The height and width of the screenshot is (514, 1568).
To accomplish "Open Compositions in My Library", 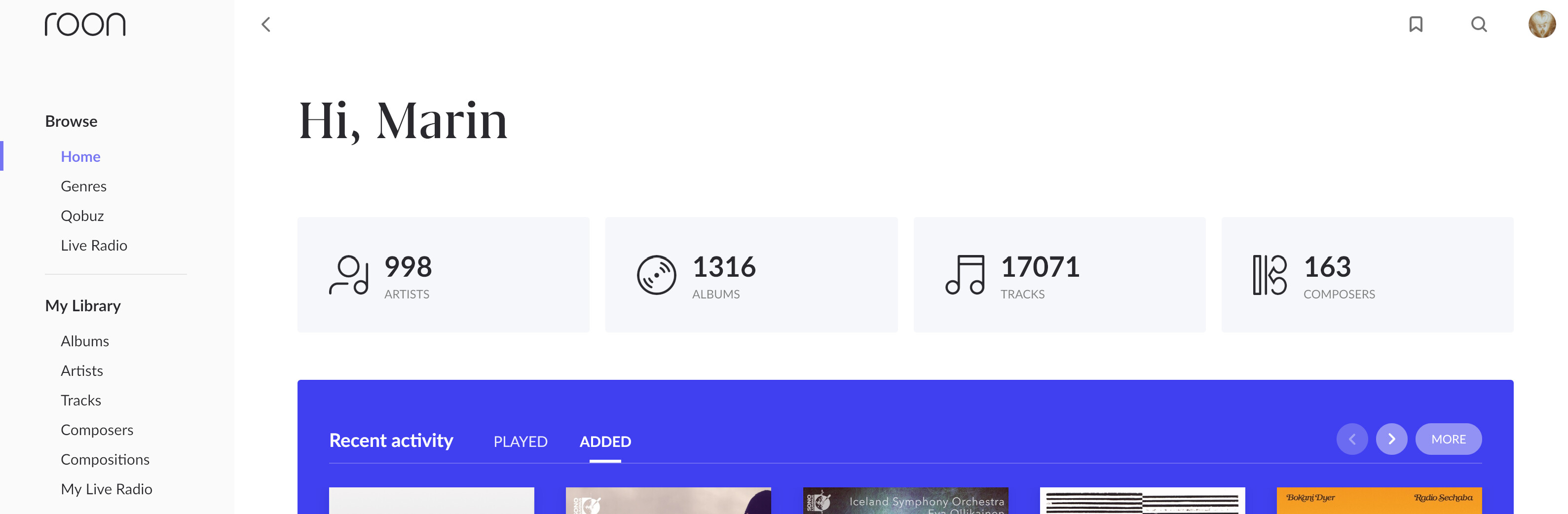I will (x=105, y=459).
